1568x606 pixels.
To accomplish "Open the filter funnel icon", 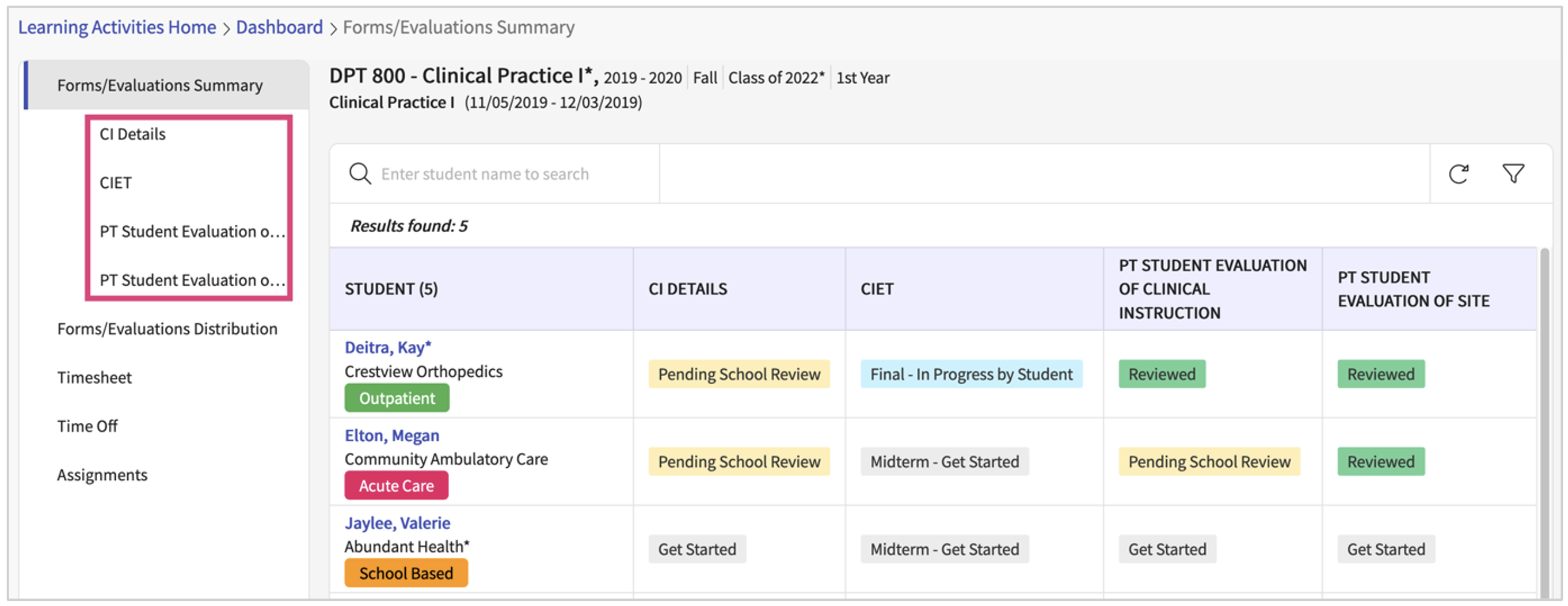I will [x=1513, y=174].
